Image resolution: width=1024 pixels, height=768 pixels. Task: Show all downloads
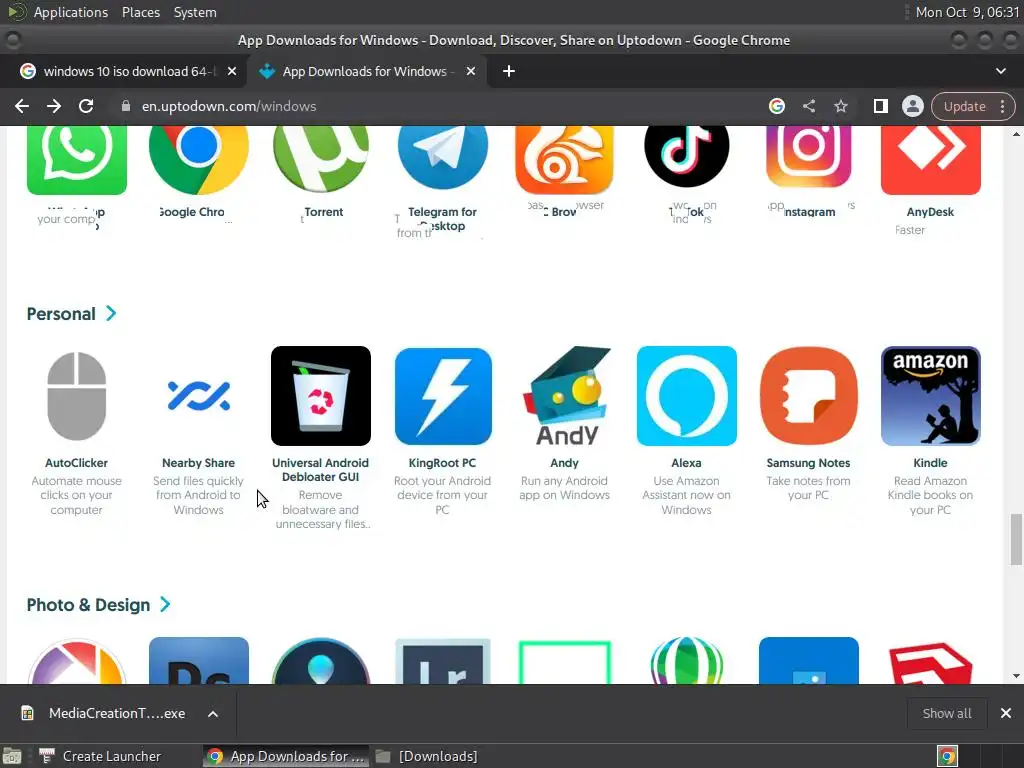point(947,714)
